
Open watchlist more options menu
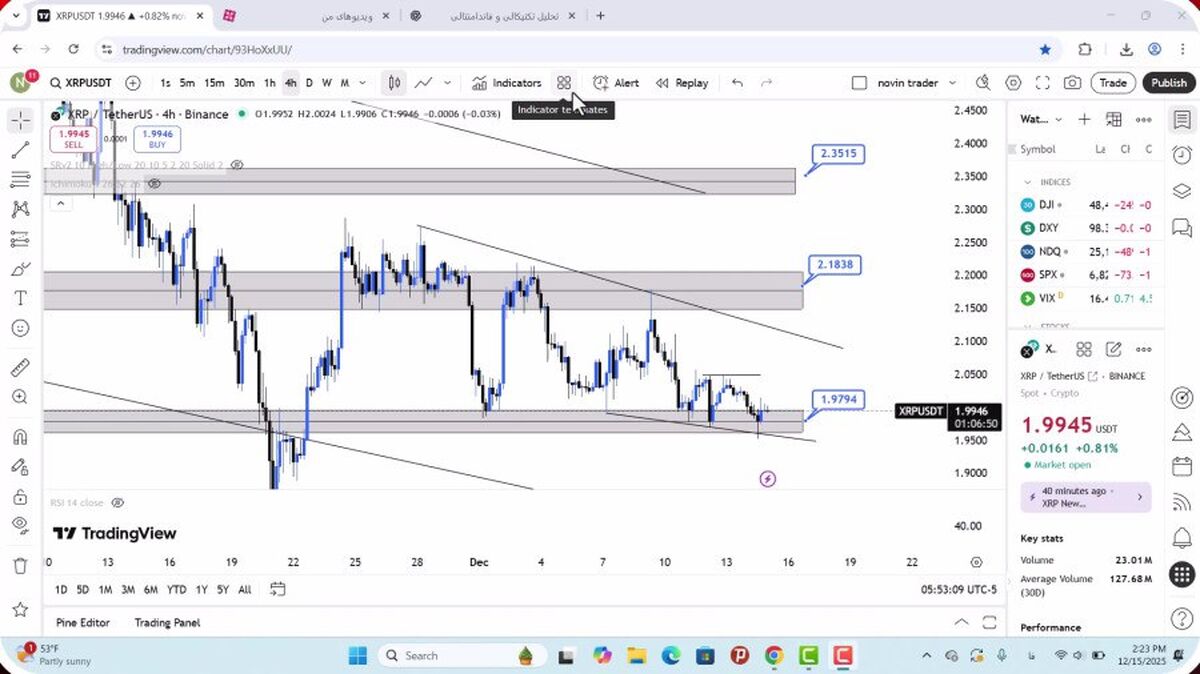[x=1143, y=119]
